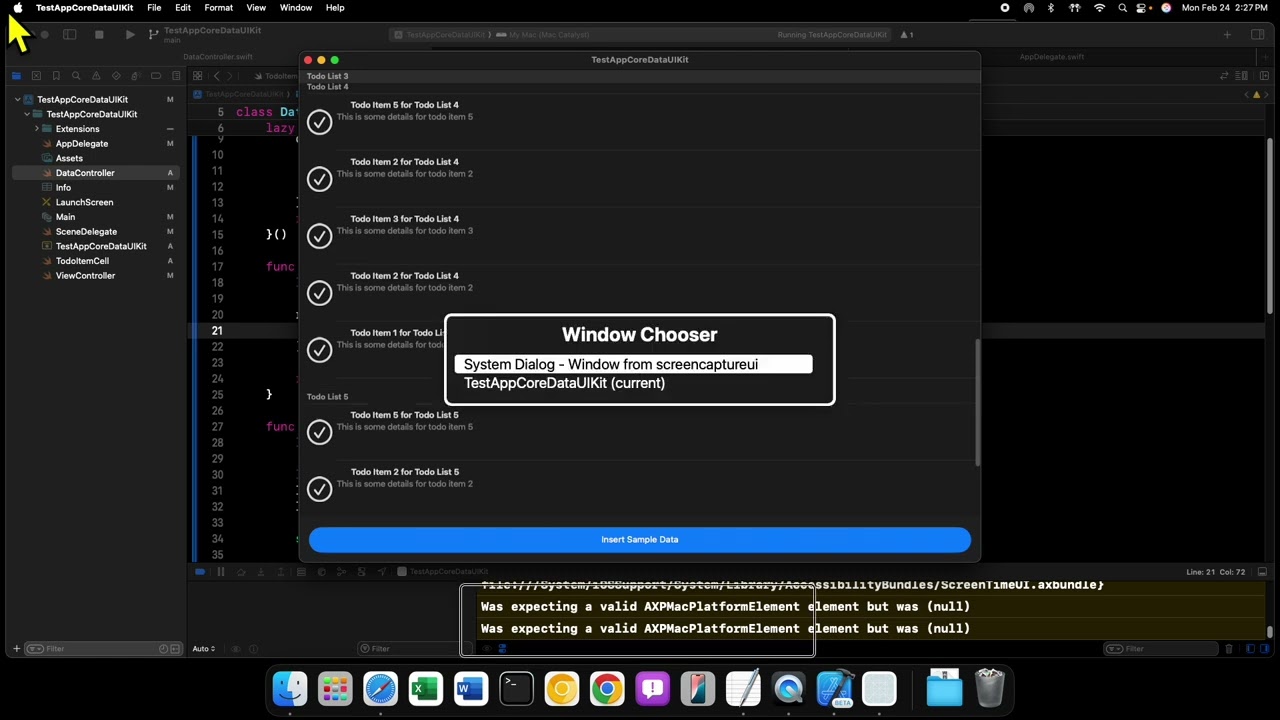Open the DataController.swift editor tab
1280x720 pixels.
pos(218,57)
